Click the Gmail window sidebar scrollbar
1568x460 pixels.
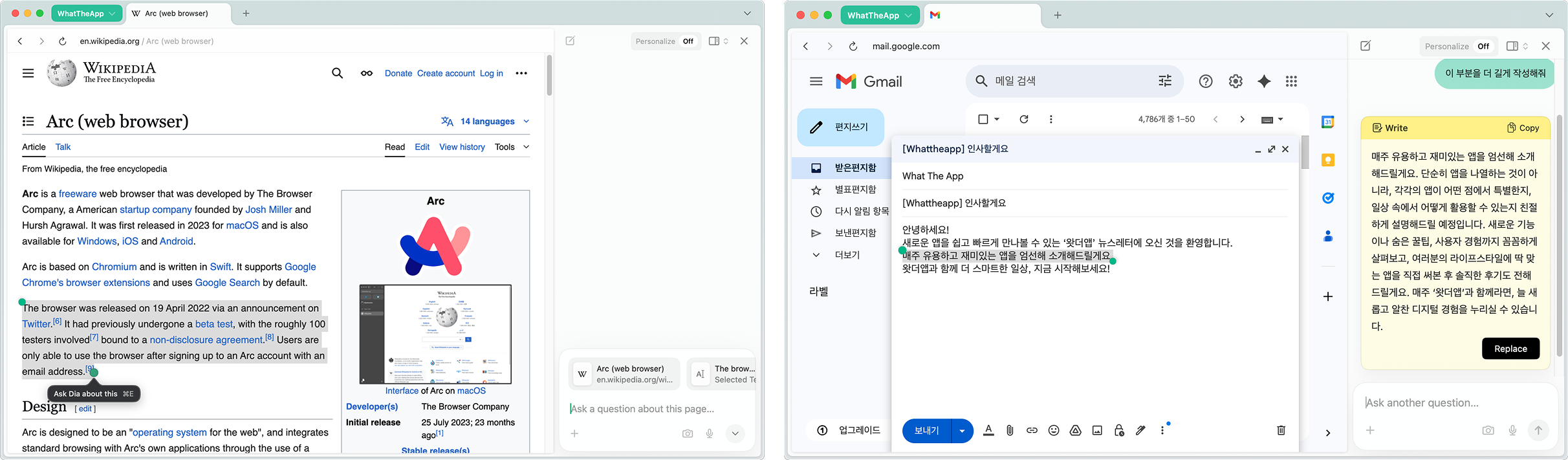click(x=1559, y=236)
